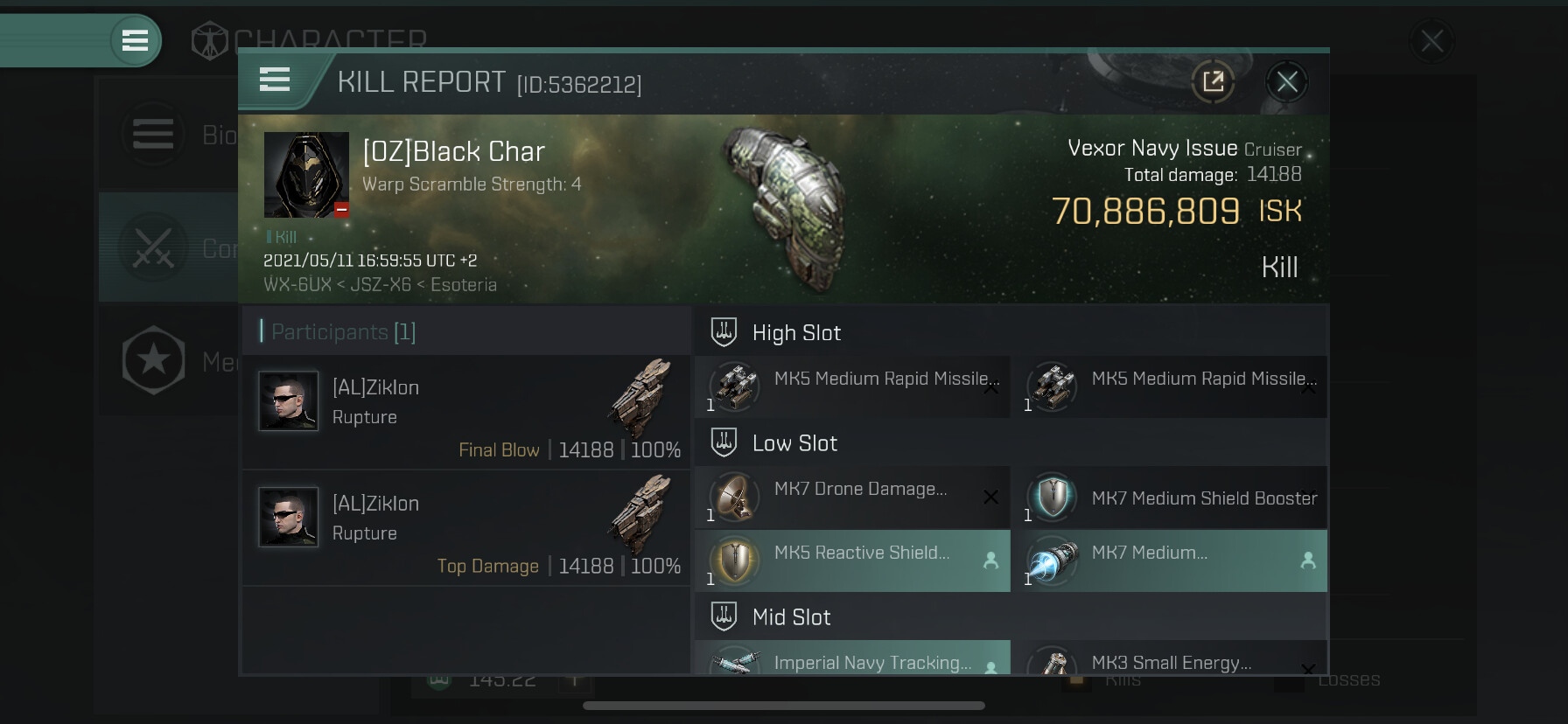The height and width of the screenshot is (724, 1568).
Task: Open the Imperial Navy Tracking module entry
Action: [x=853, y=661]
